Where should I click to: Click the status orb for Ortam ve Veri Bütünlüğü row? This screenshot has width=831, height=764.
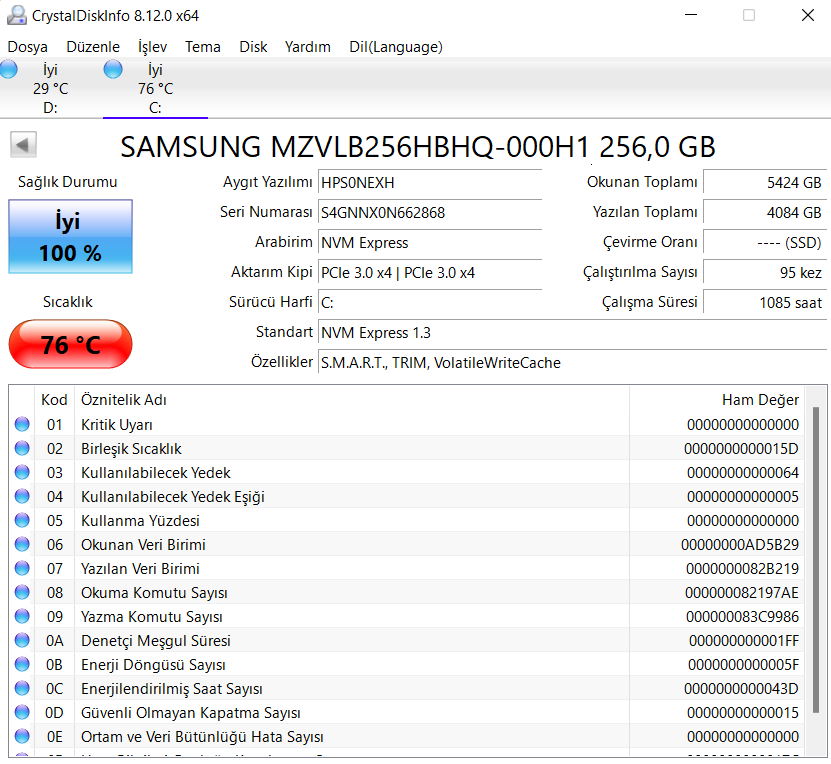(22, 736)
